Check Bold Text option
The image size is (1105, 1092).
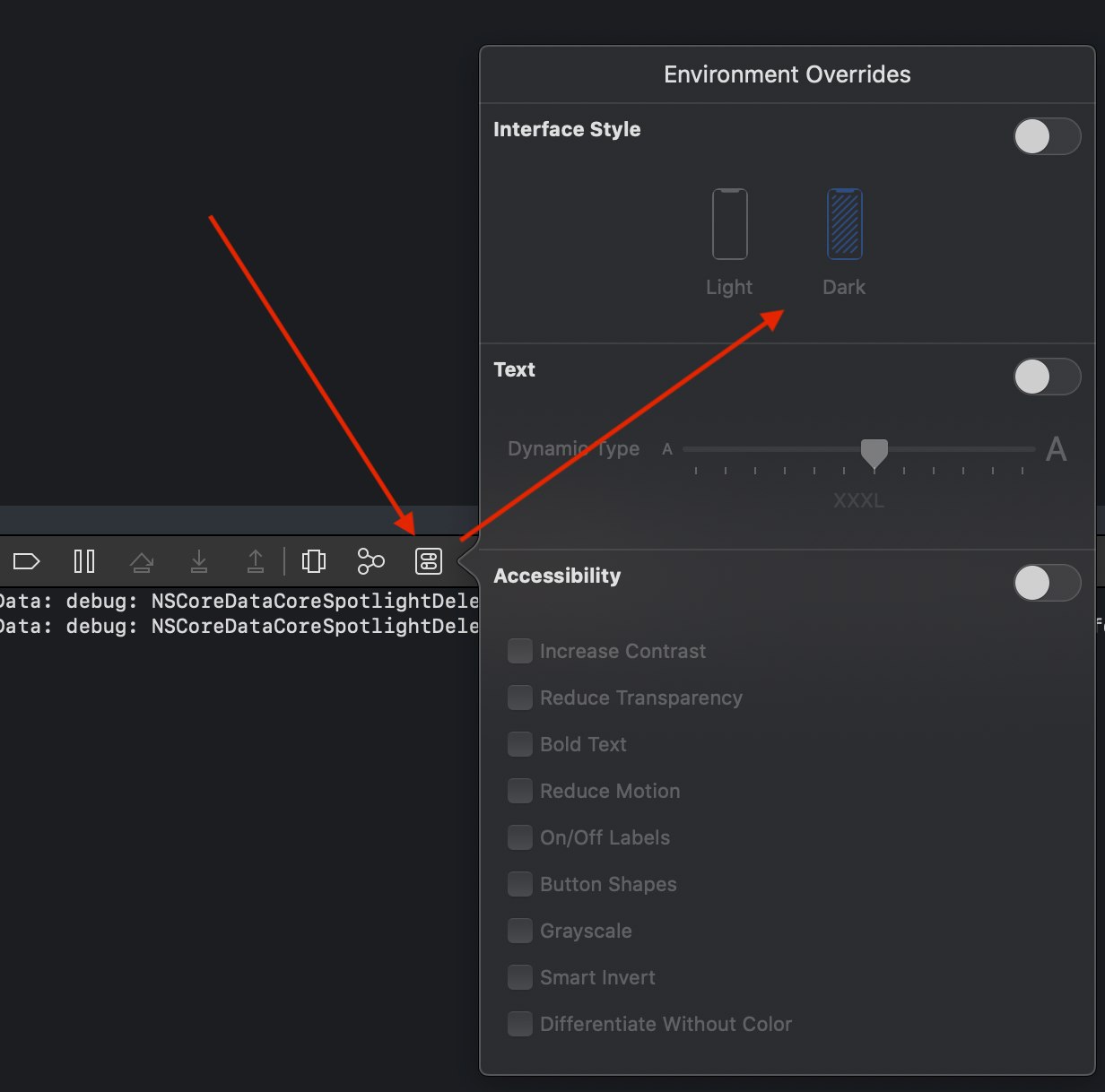click(520, 744)
